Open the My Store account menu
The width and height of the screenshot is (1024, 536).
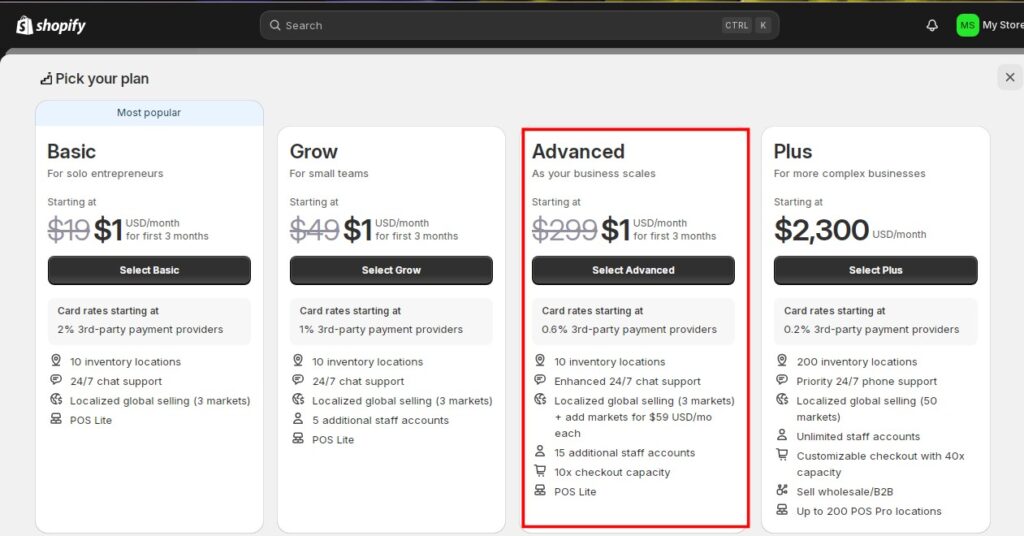[990, 25]
